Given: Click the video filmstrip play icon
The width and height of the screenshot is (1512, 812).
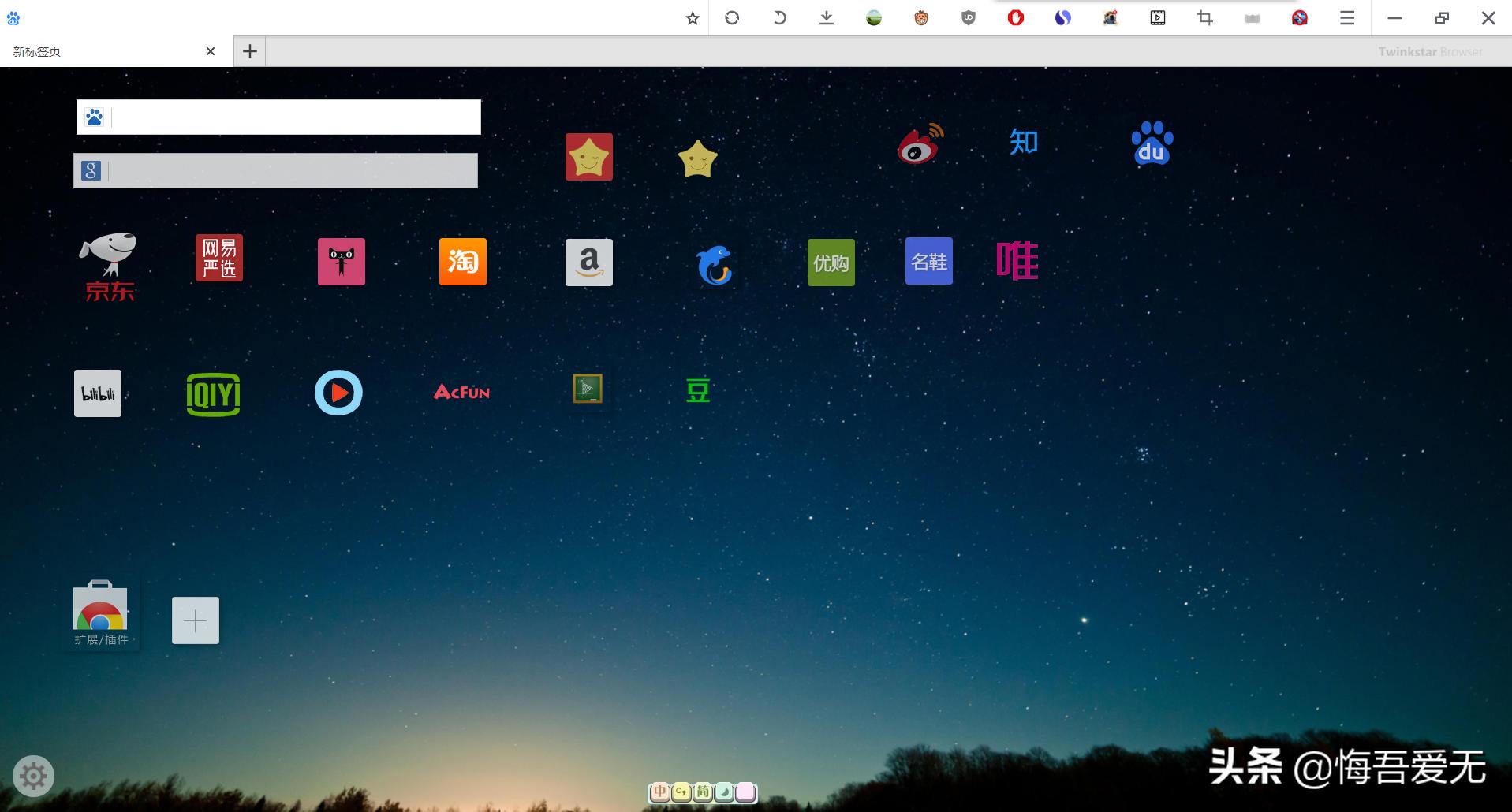Looking at the screenshot, I should [1158, 17].
